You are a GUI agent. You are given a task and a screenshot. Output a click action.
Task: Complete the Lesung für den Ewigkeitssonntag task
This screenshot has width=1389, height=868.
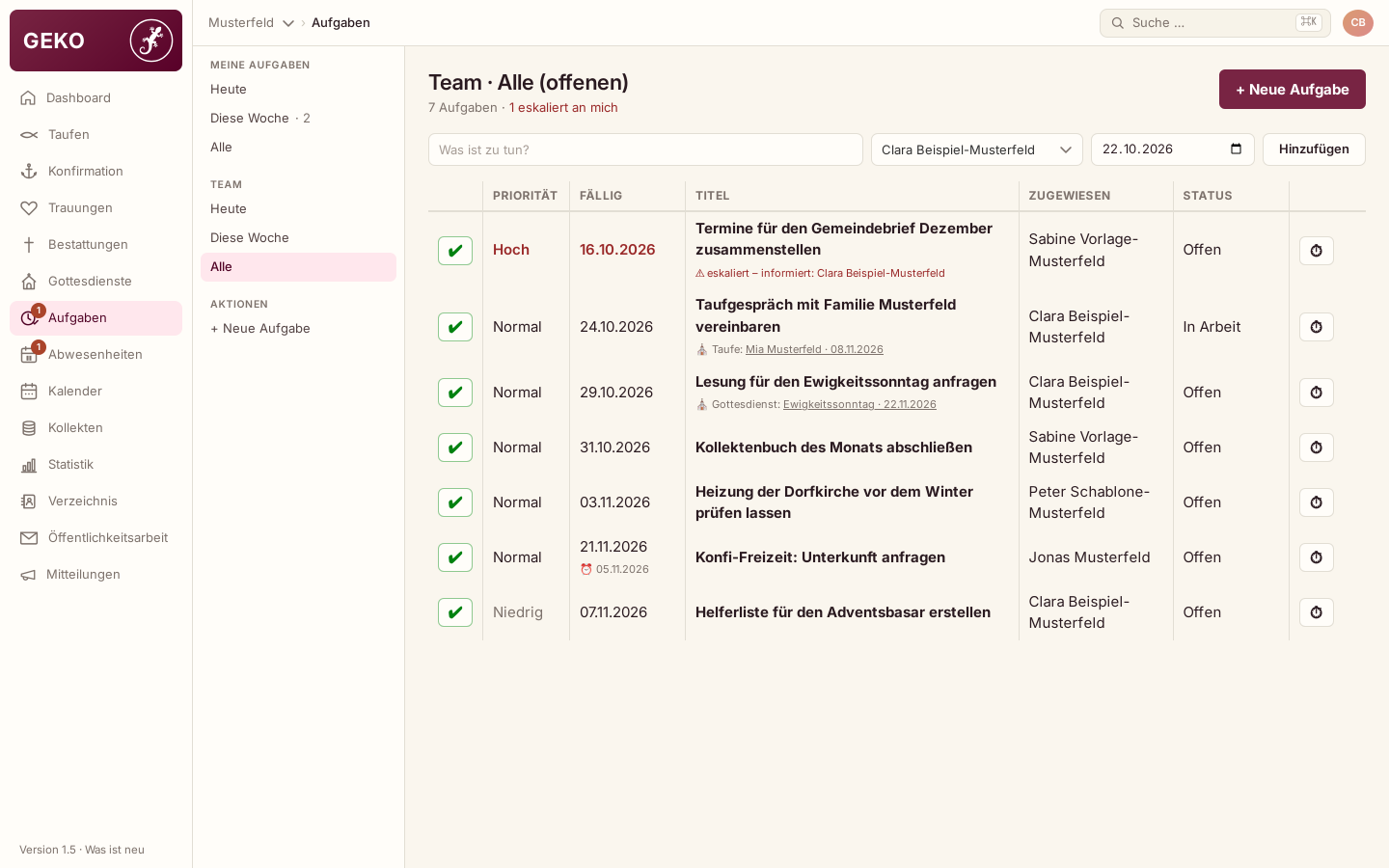[455, 393]
